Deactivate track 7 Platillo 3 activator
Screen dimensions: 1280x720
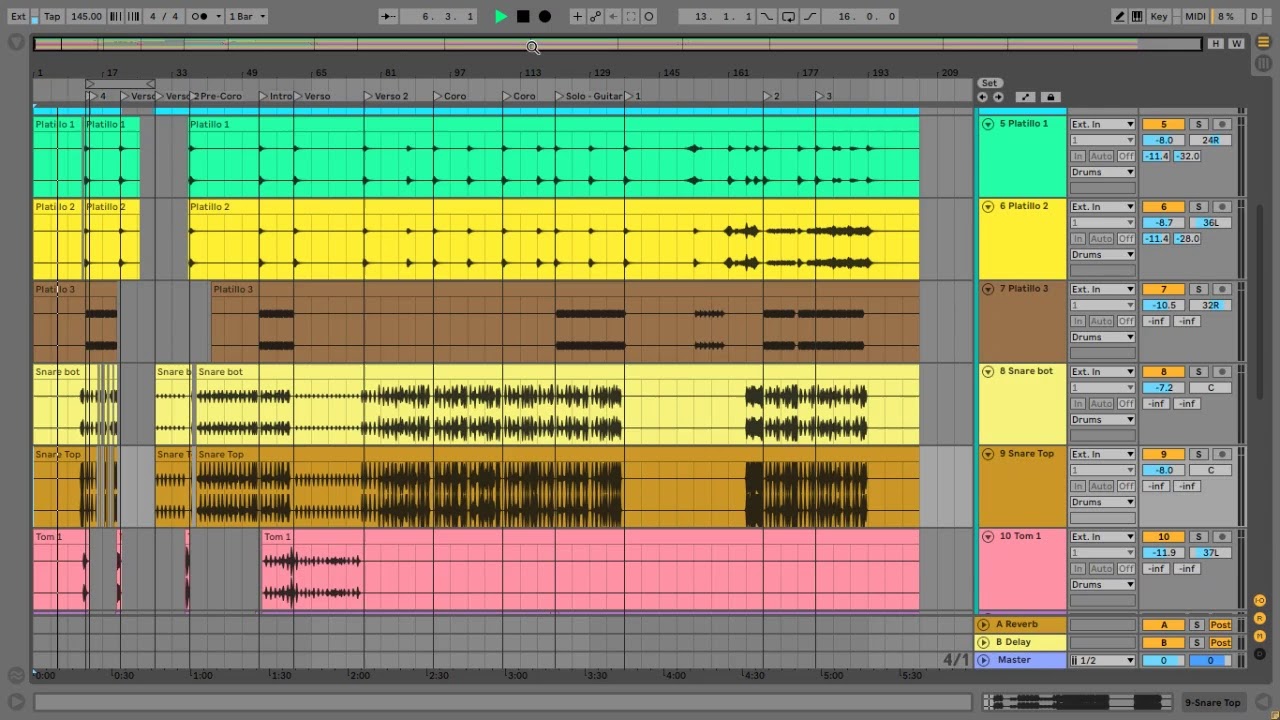pos(1163,289)
